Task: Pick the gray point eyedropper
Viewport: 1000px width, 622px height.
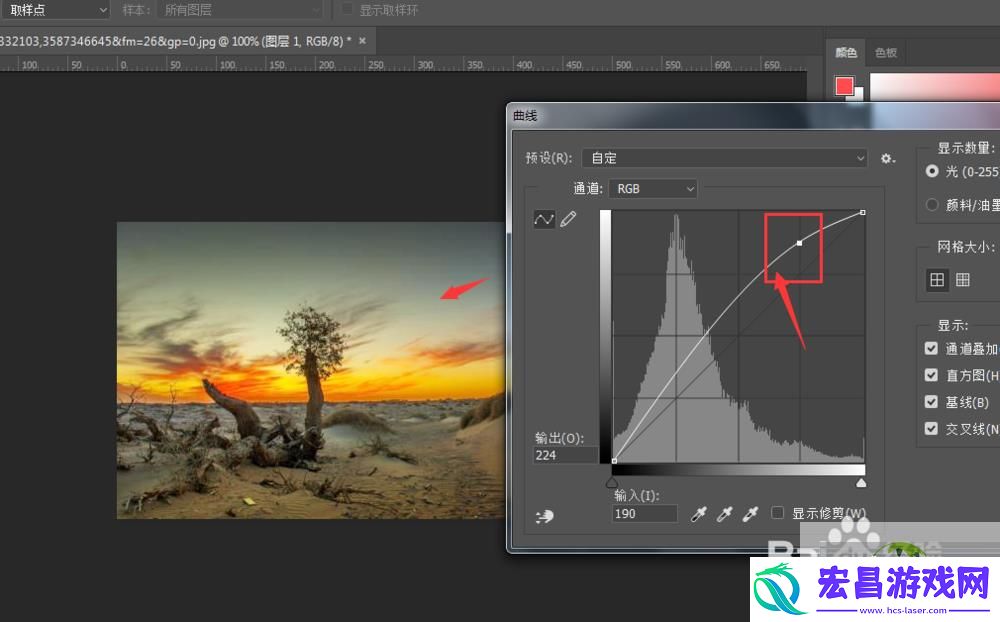Action: click(x=724, y=514)
